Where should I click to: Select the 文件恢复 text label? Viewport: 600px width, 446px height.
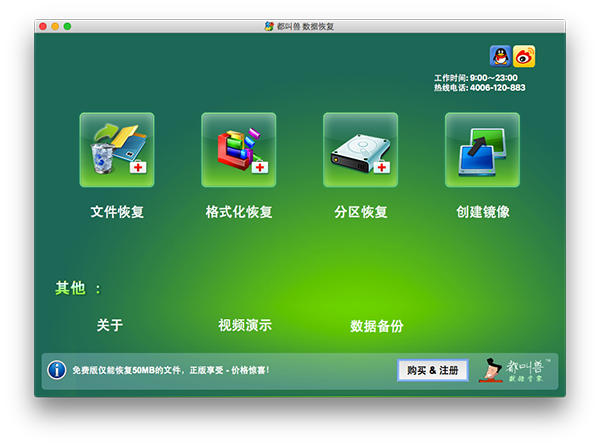[x=117, y=212]
